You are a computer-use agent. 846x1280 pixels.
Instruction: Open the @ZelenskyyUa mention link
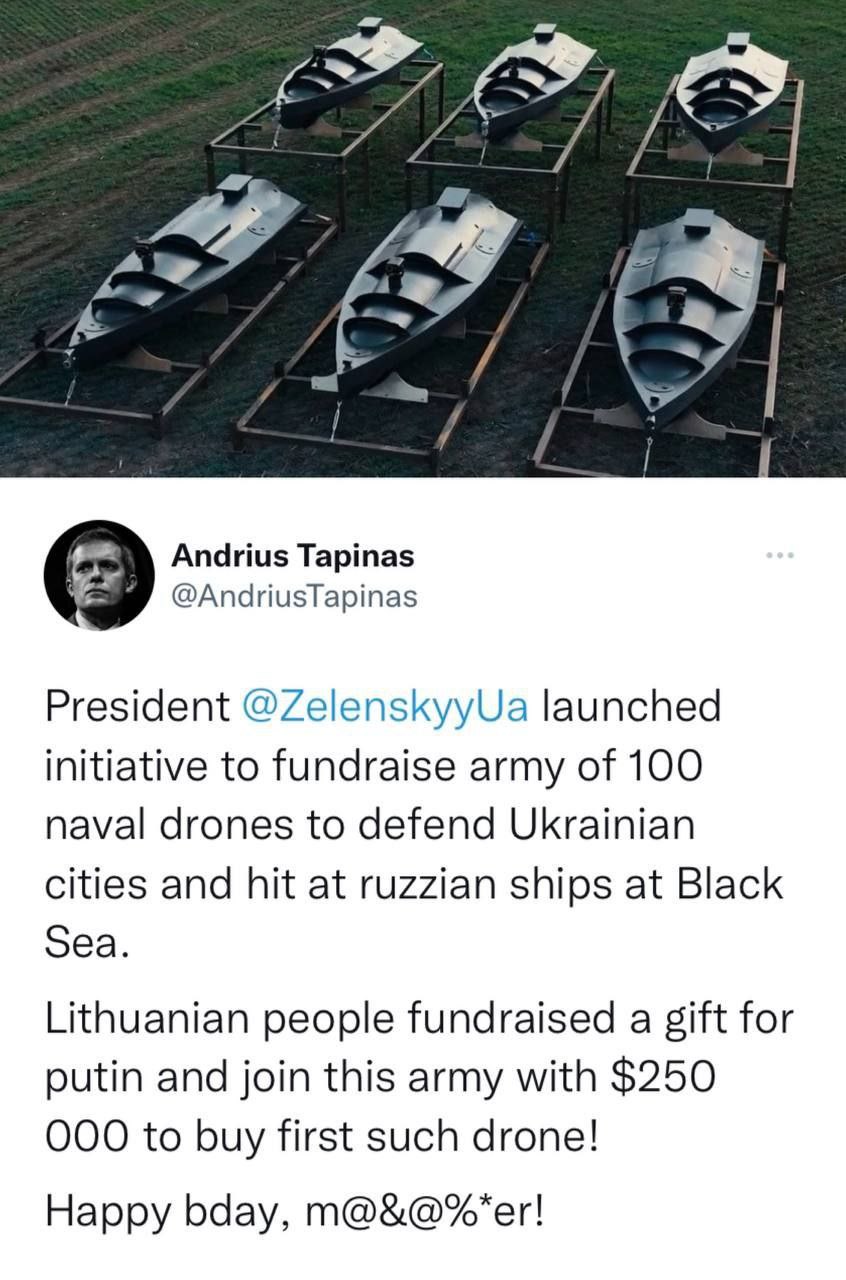click(x=391, y=707)
